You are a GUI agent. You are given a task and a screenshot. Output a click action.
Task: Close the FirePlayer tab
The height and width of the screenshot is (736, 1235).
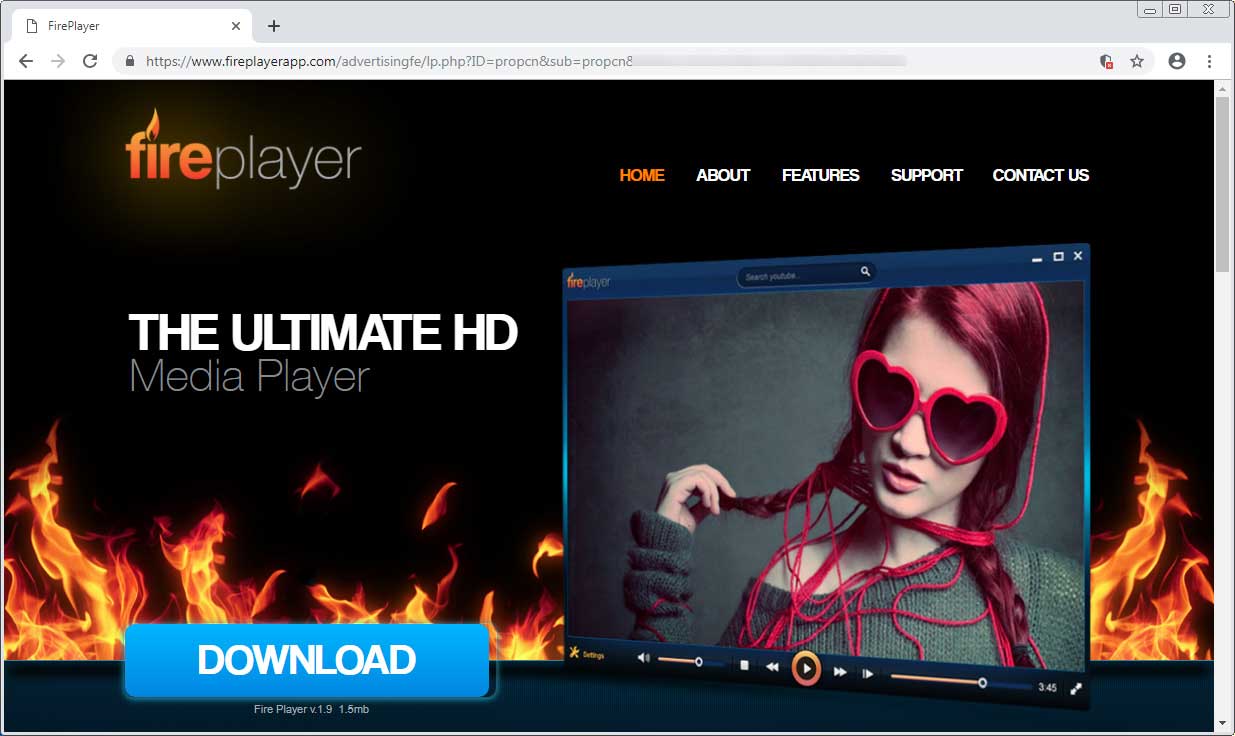[x=236, y=26]
